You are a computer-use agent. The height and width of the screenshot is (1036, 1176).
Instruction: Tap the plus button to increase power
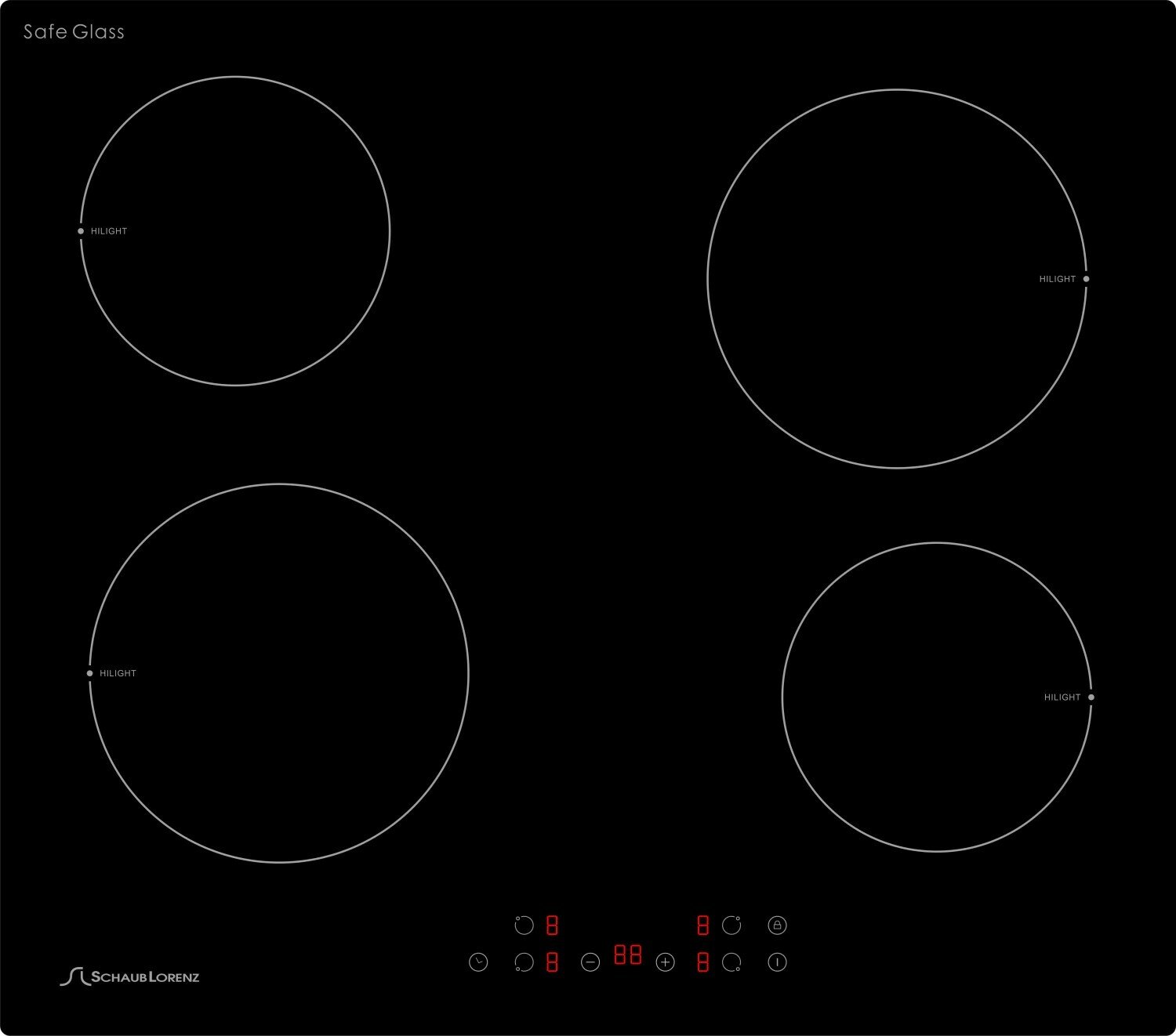coord(665,962)
